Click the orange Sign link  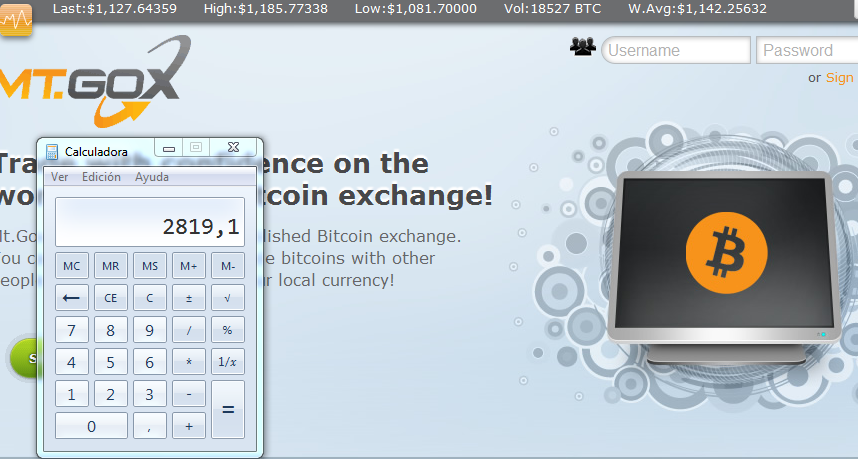(840, 78)
